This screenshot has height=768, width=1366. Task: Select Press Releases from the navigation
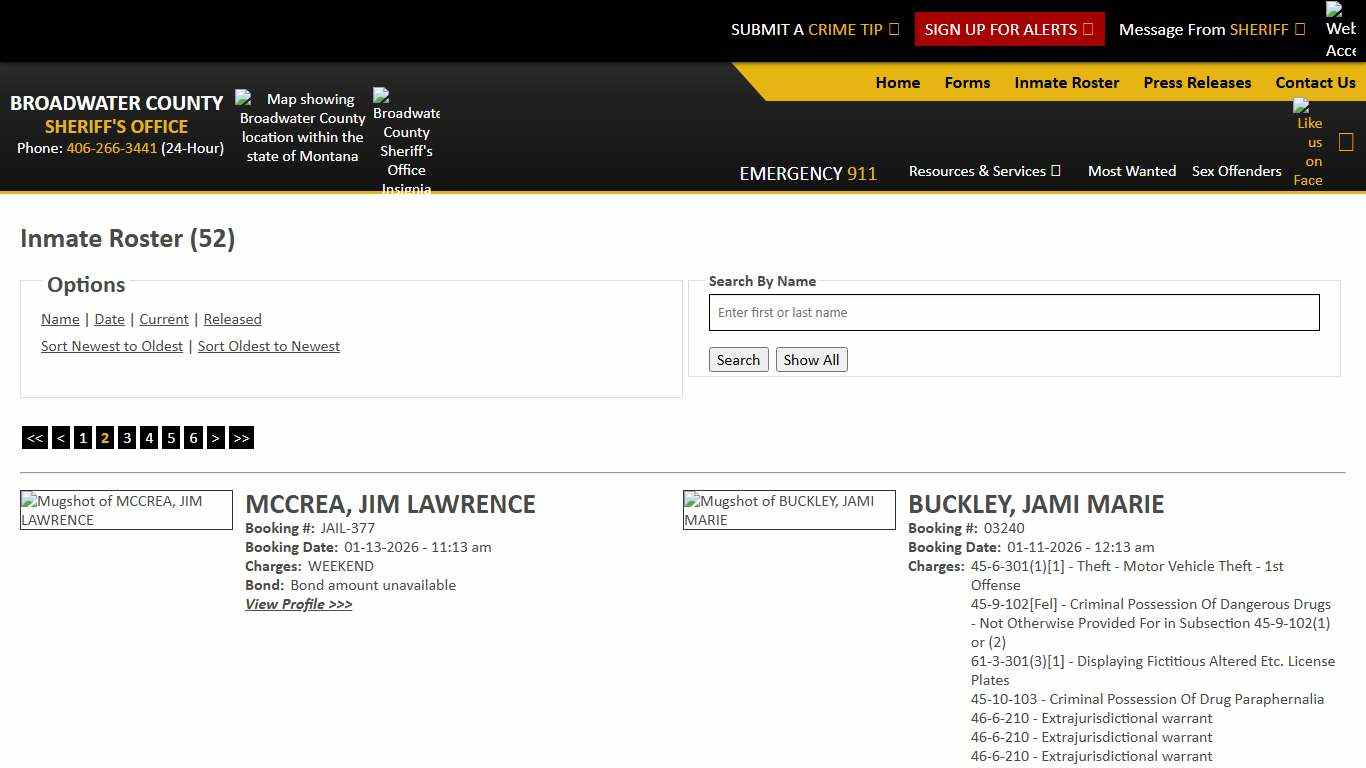point(1197,82)
